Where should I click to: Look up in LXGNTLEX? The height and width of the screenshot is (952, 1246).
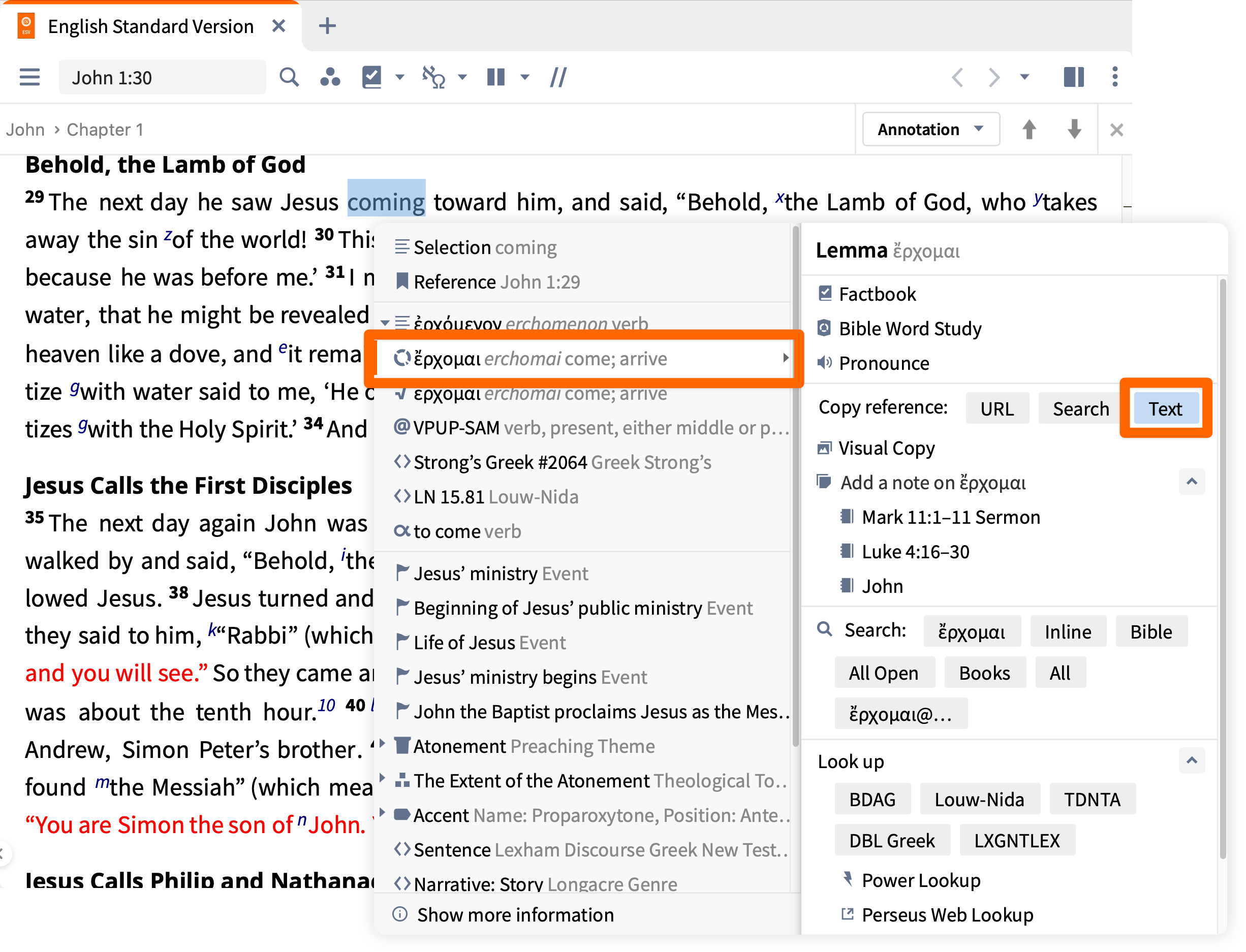[1017, 840]
